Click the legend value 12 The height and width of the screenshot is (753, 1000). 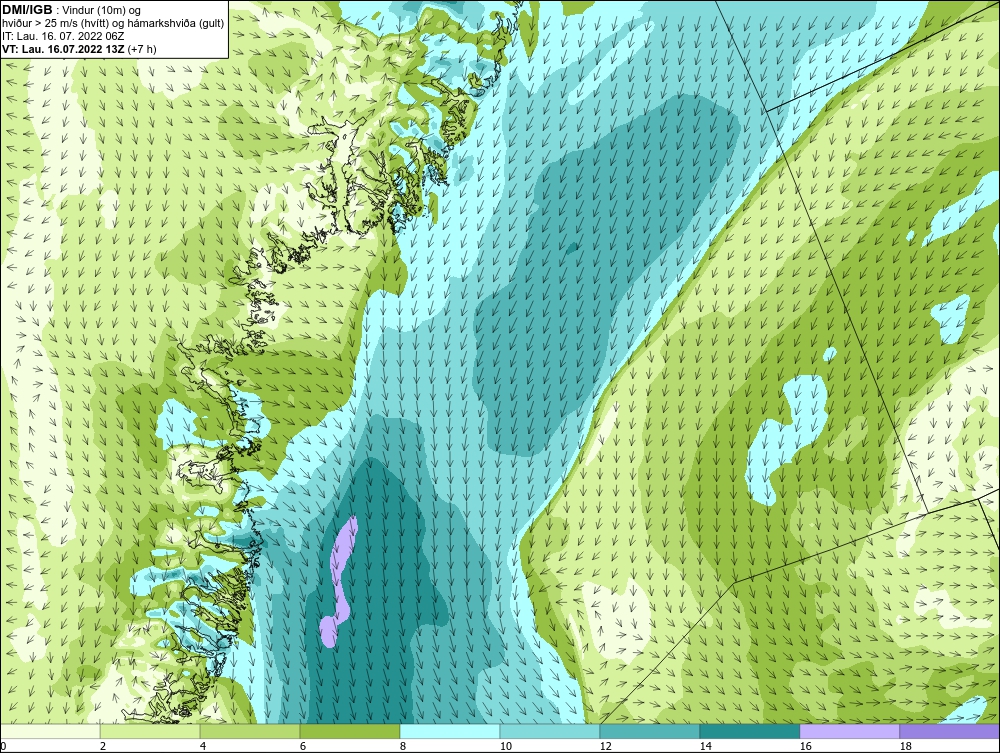[606, 746]
